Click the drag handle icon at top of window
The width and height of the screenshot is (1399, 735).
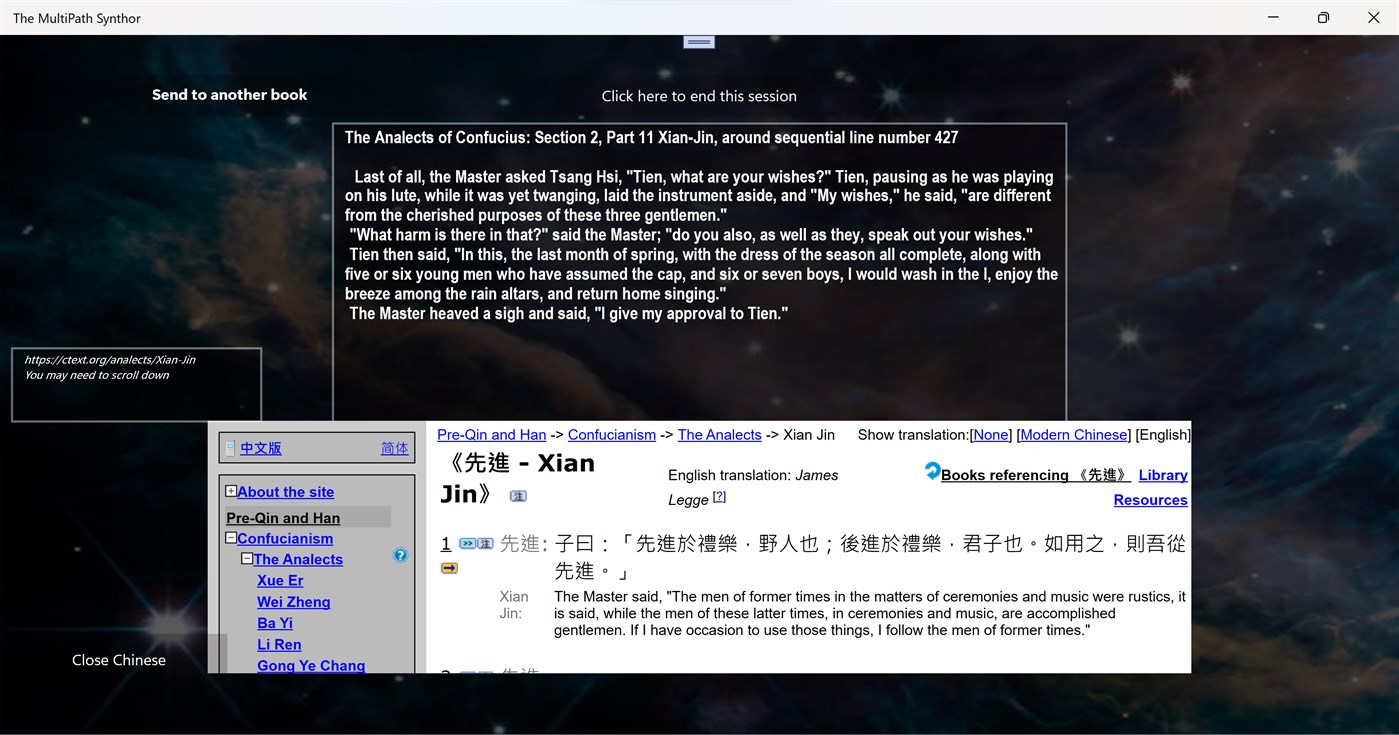[x=698, y=41]
